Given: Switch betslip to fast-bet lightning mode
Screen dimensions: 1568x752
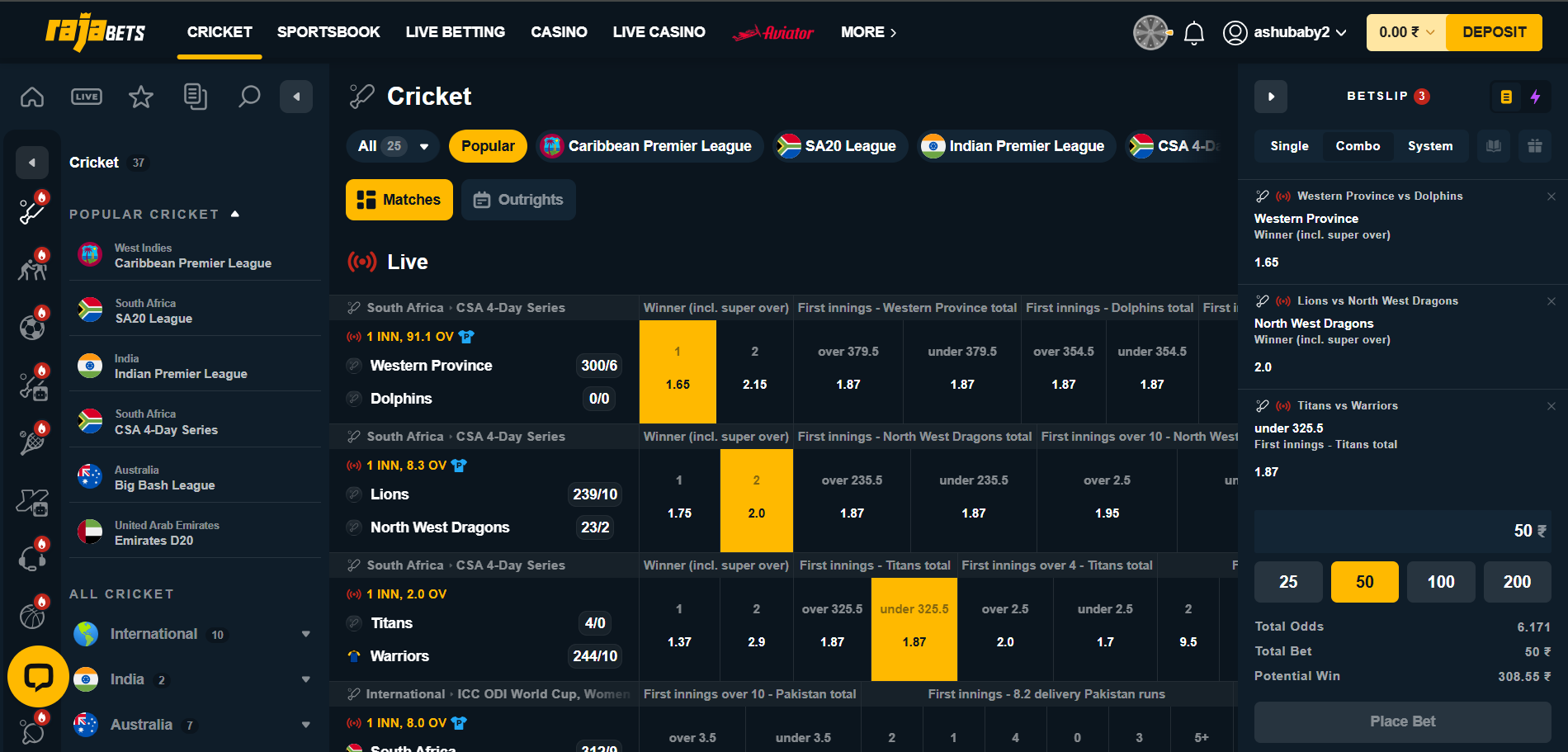Looking at the screenshot, I should point(1535,96).
